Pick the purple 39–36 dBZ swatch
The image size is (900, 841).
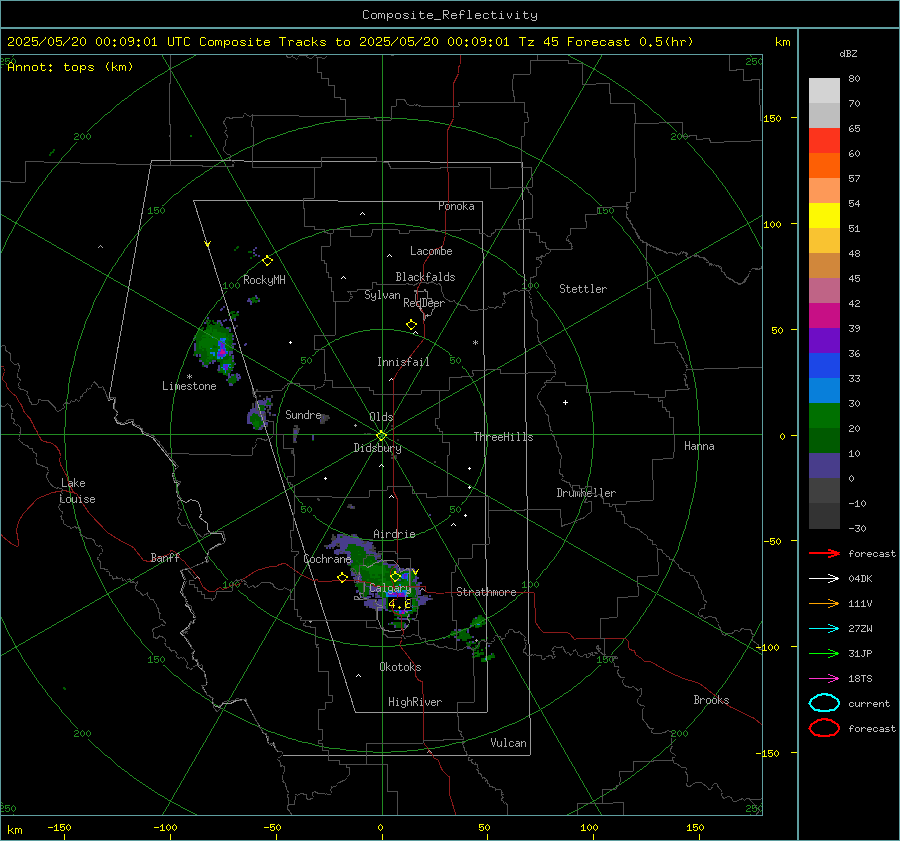coord(824,340)
